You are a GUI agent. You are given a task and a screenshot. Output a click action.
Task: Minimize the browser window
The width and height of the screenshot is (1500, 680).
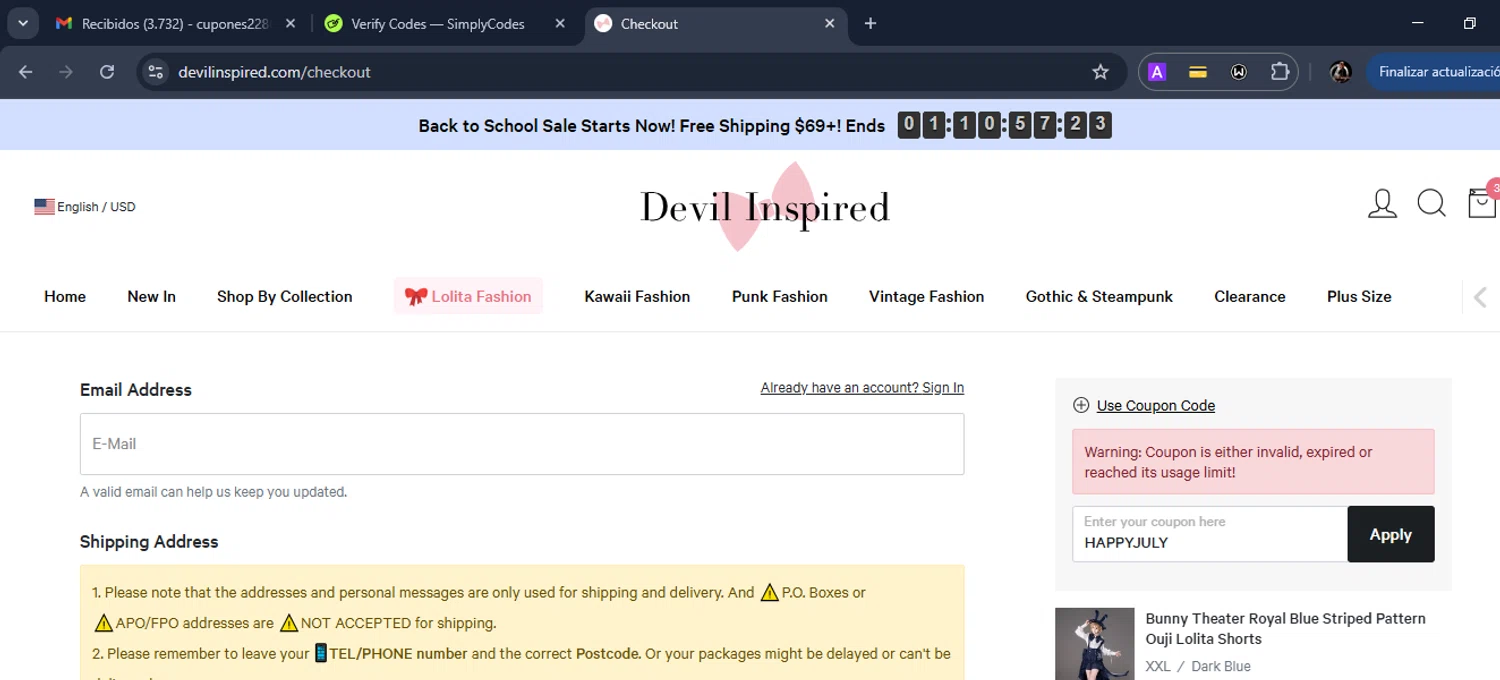tap(1417, 23)
